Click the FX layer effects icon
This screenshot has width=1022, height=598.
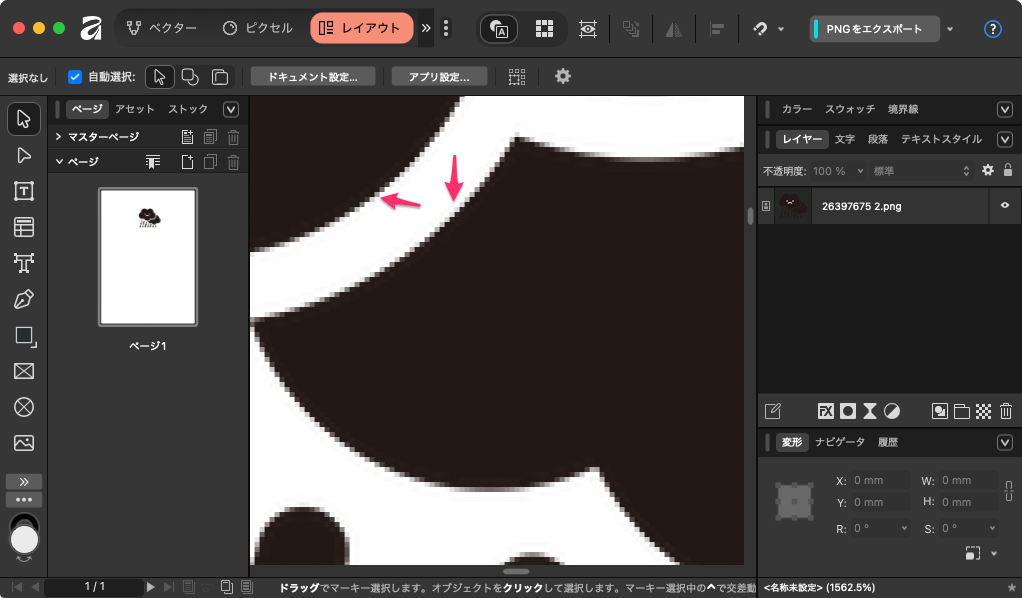(x=826, y=411)
